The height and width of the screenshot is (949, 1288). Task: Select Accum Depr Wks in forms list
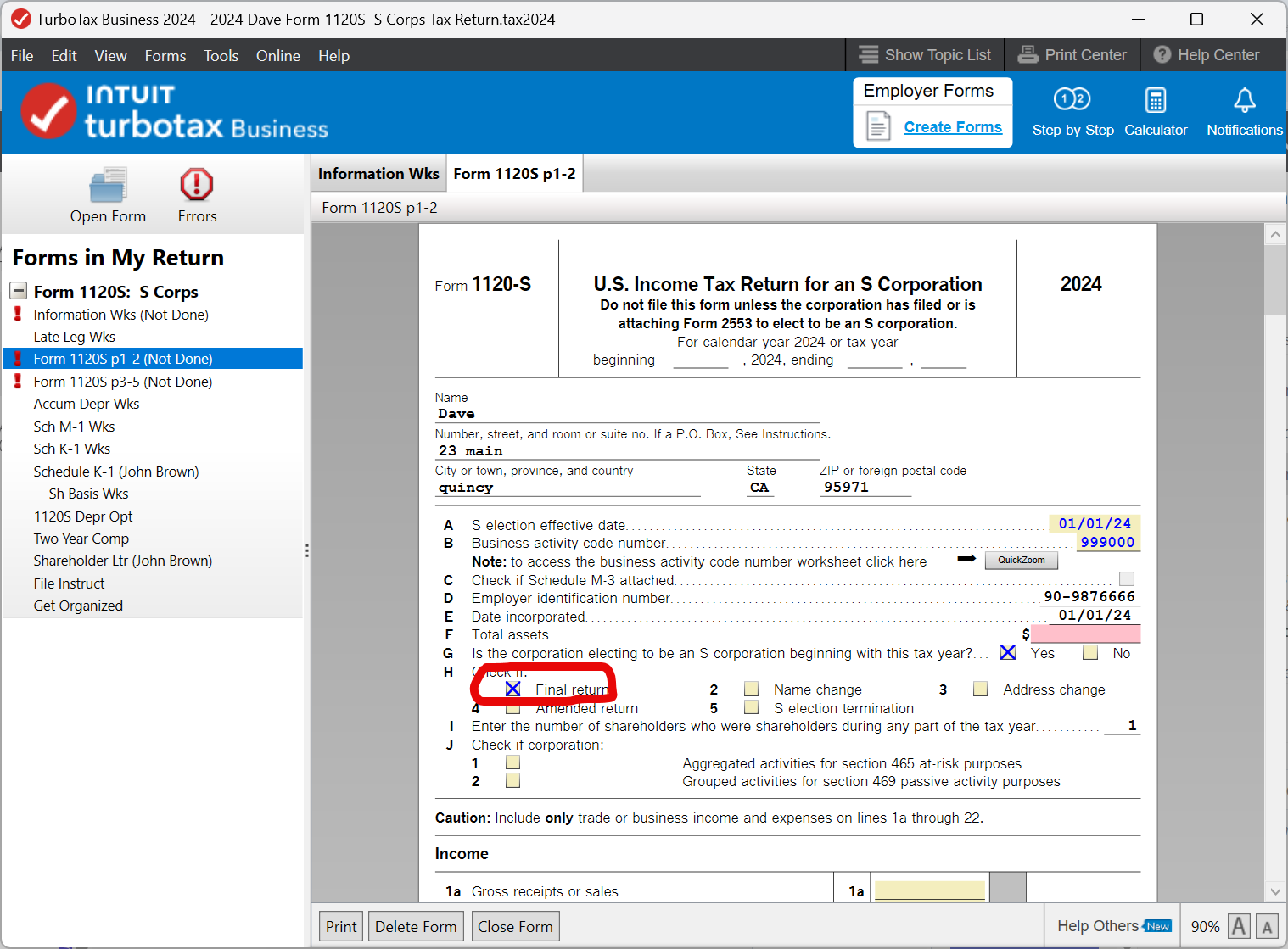(87, 404)
